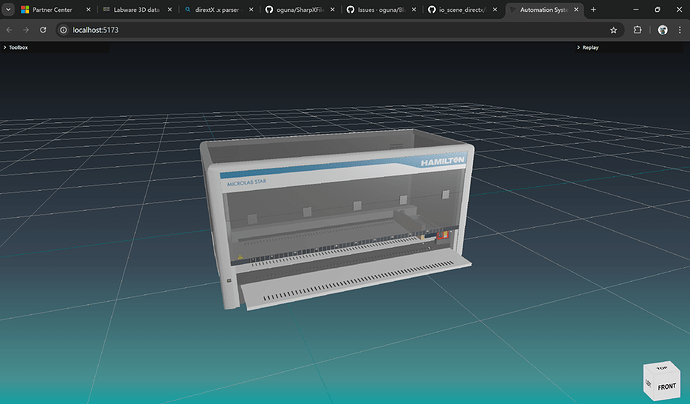
Task: Close the oguna/SharpXFile tab
Action: (x=333, y=10)
